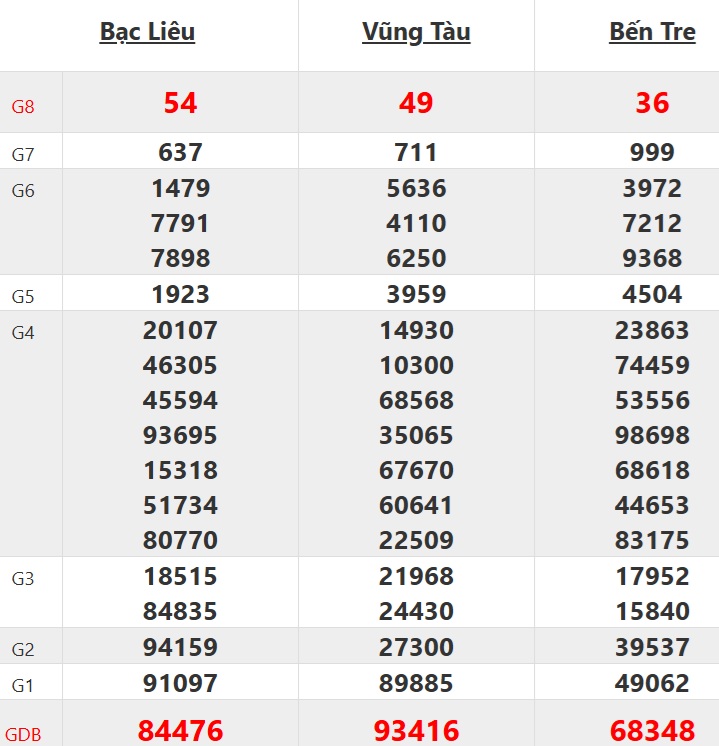Open the Vũng Tàu province link
The width and height of the screenshot is (719, 746).
click(416, 32)
